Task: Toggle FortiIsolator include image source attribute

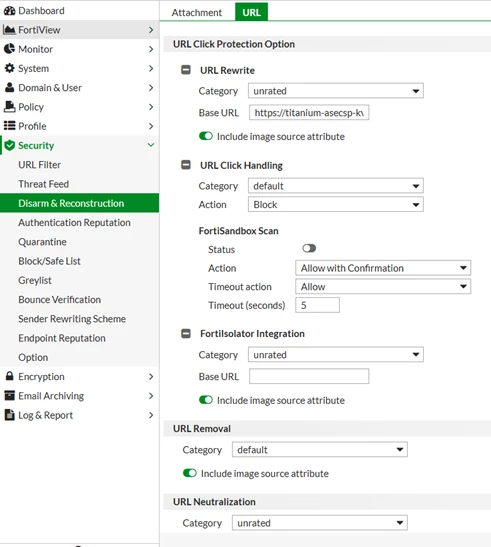Action: 206,400
